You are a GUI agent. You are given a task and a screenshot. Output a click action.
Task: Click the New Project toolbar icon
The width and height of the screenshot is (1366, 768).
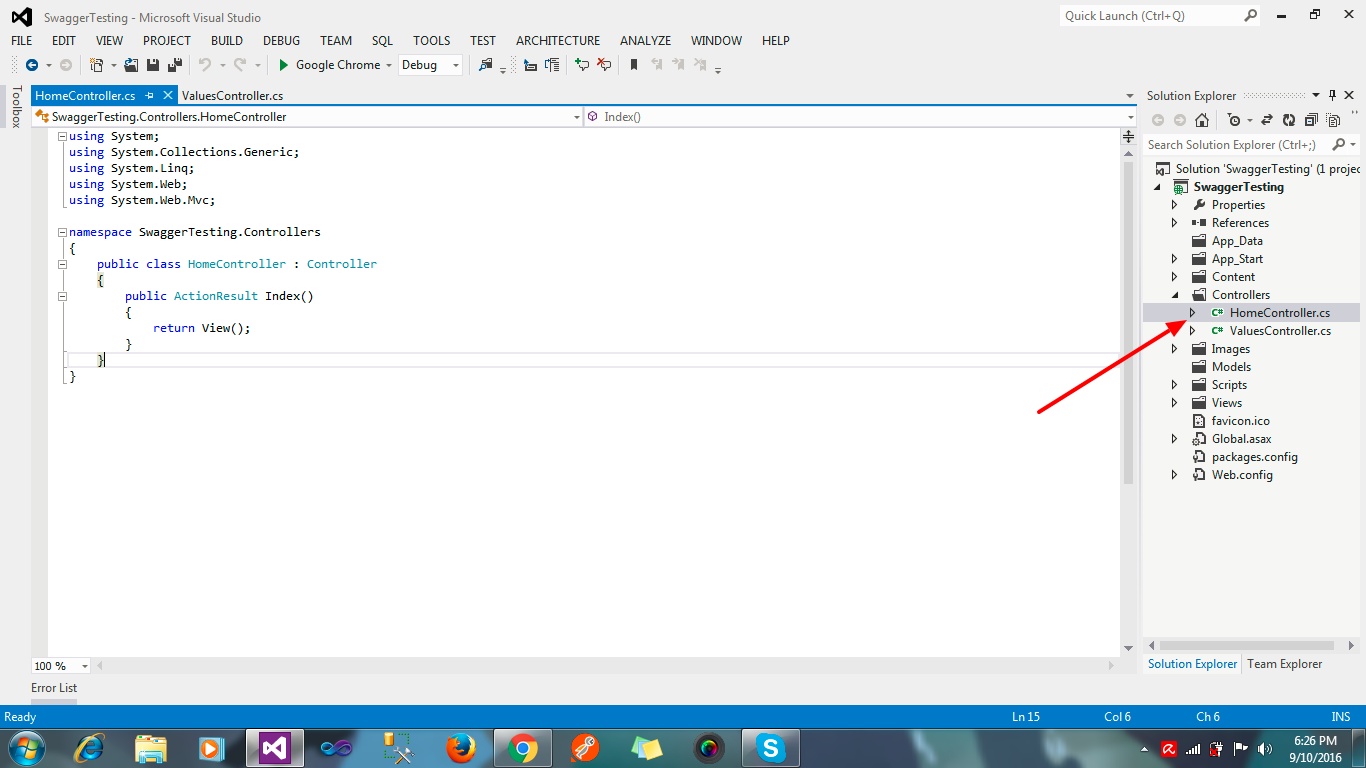[96, 65]
